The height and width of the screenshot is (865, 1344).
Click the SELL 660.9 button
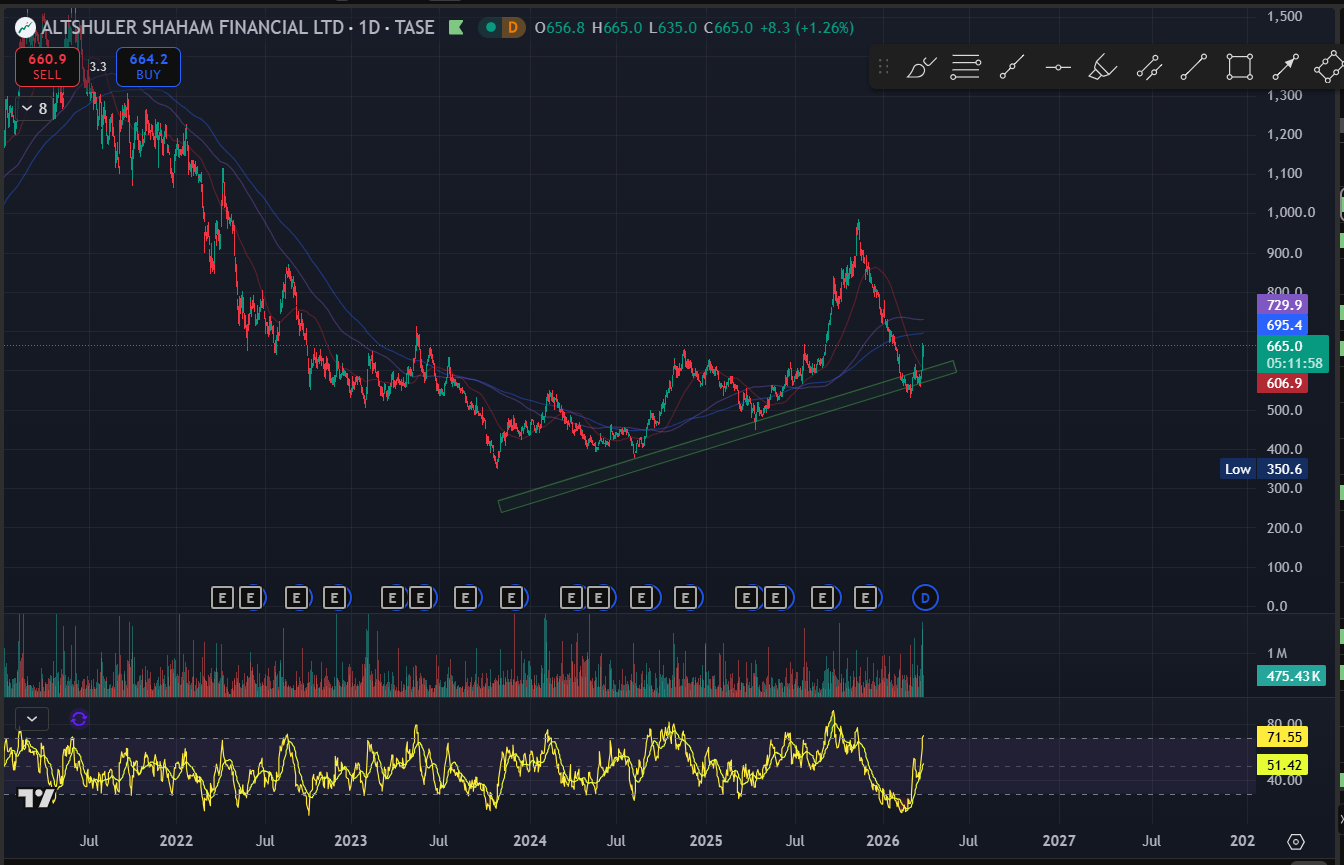click(x=47, y=66)
